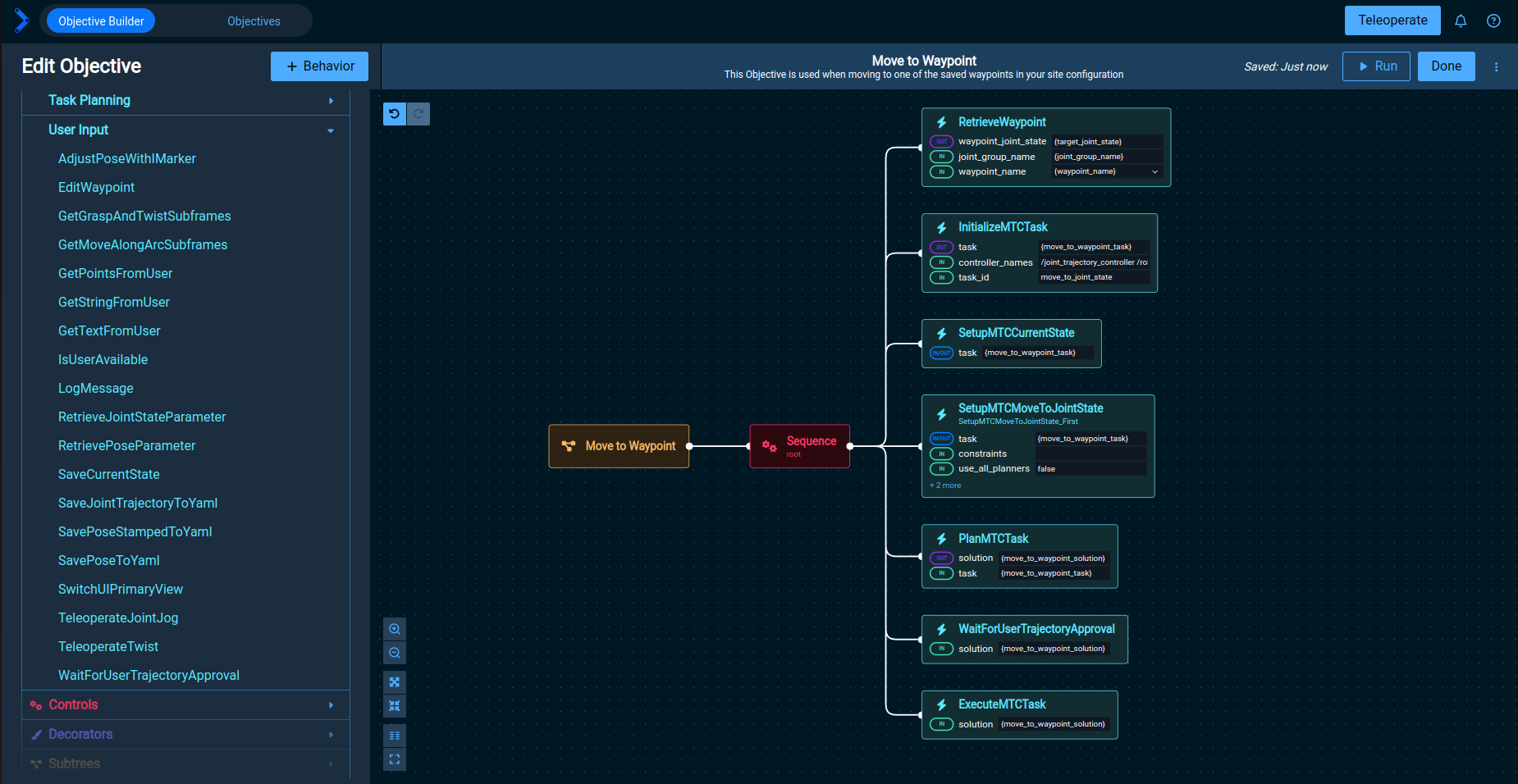This screenshot has width=1518, height=784.
Task: Edit task_id field value move_to_joint_state
Action: (x=1094, y=277)
